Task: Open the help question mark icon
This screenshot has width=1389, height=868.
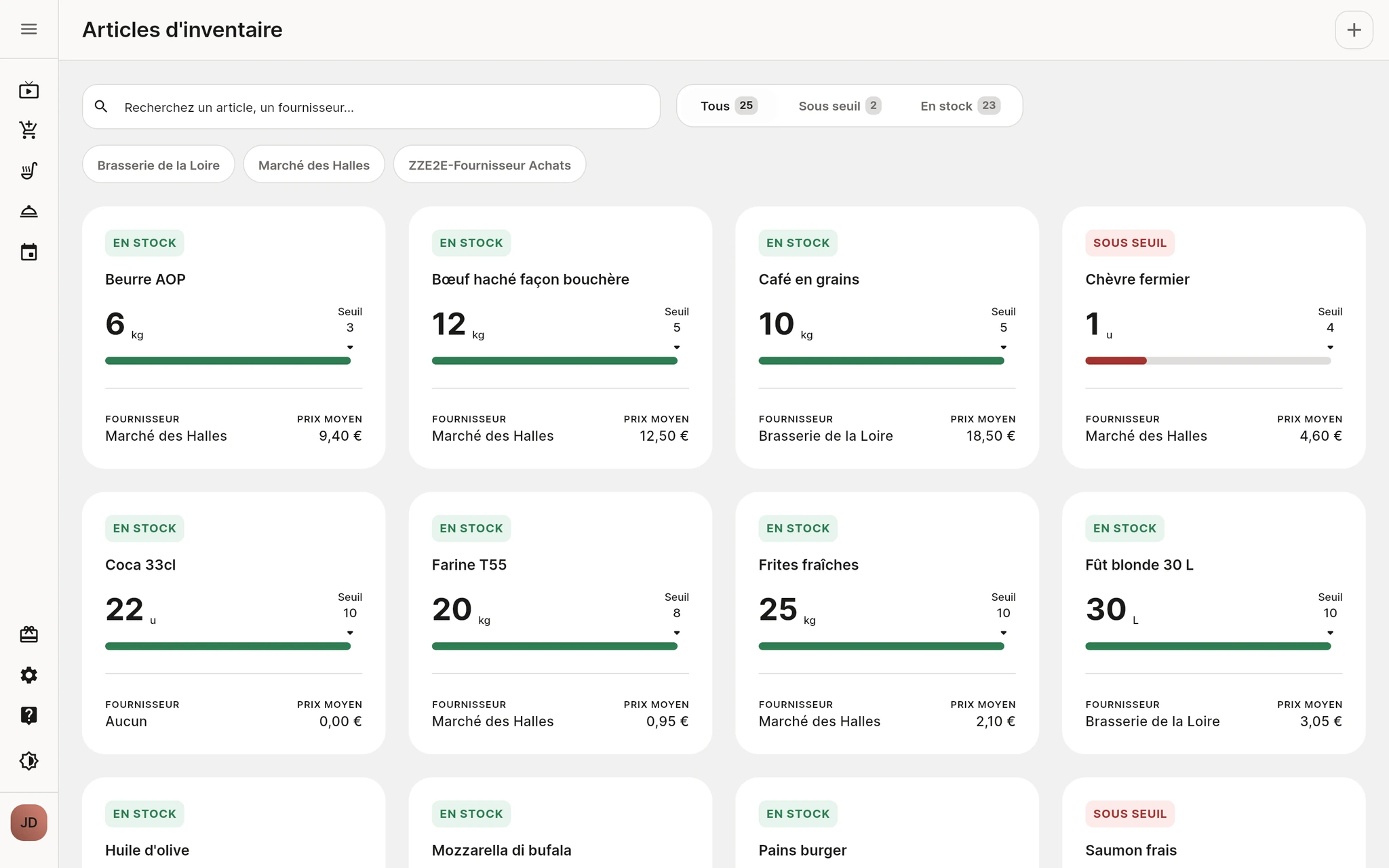Action: pyautogui.click(x=28, y=715)
